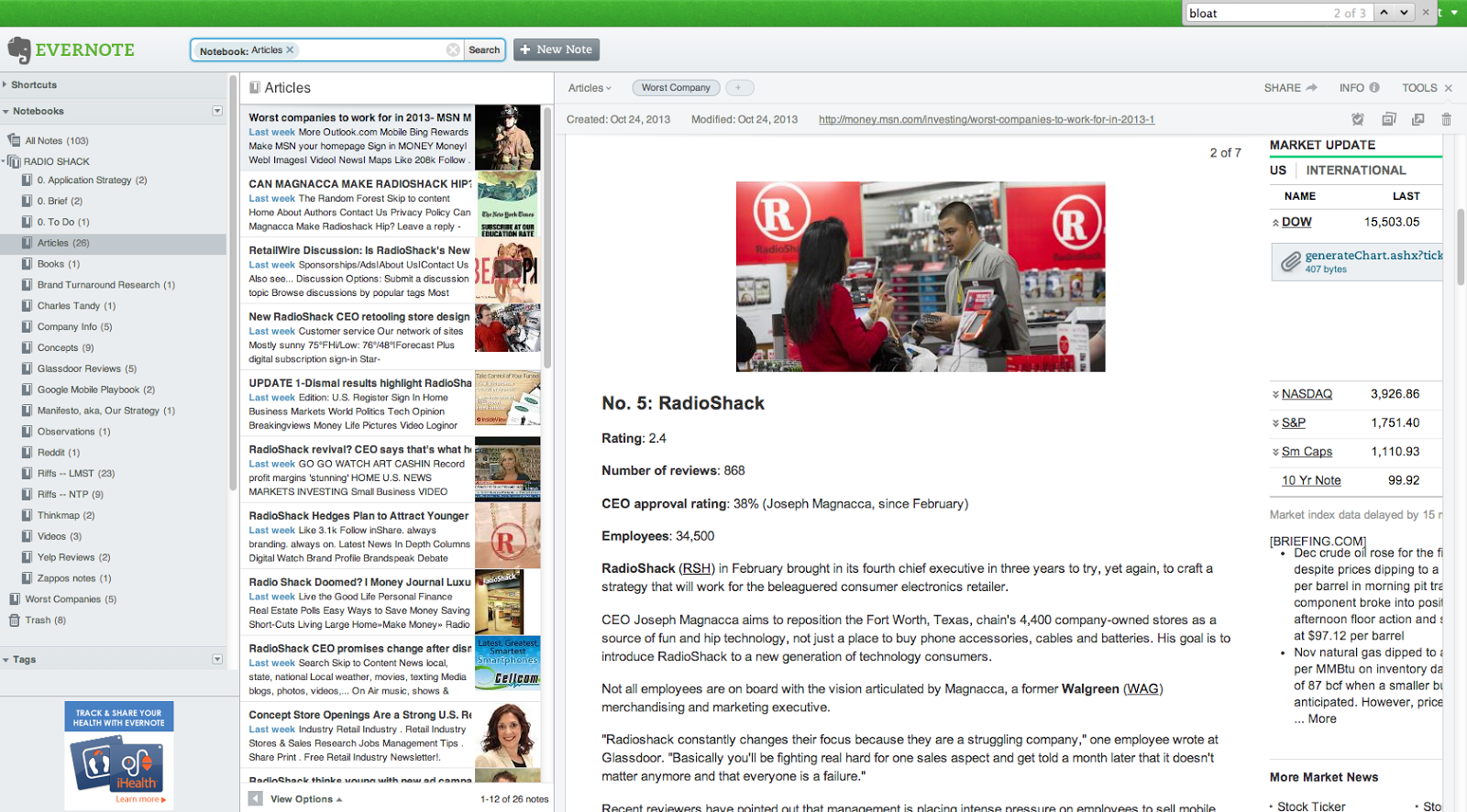
Task: Open note in separate window icon
Action: [1418, 119]
